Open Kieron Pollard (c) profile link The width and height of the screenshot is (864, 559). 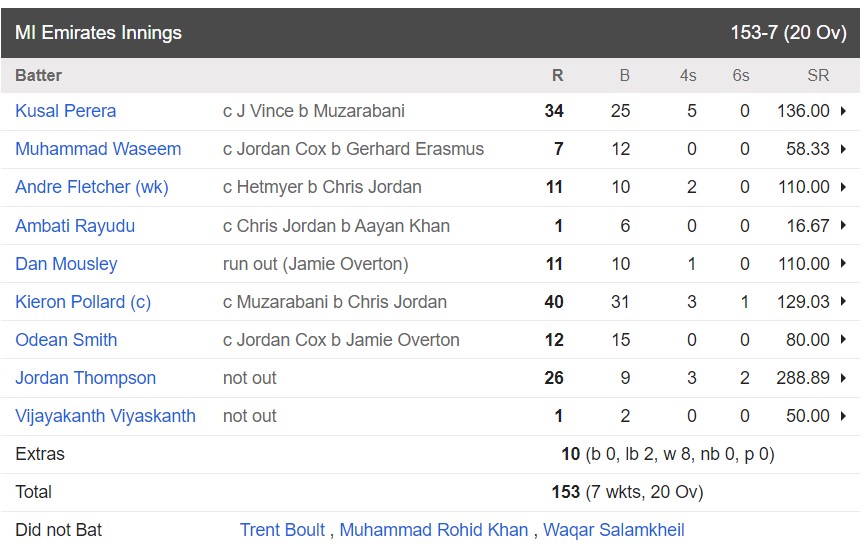(83, 302)
